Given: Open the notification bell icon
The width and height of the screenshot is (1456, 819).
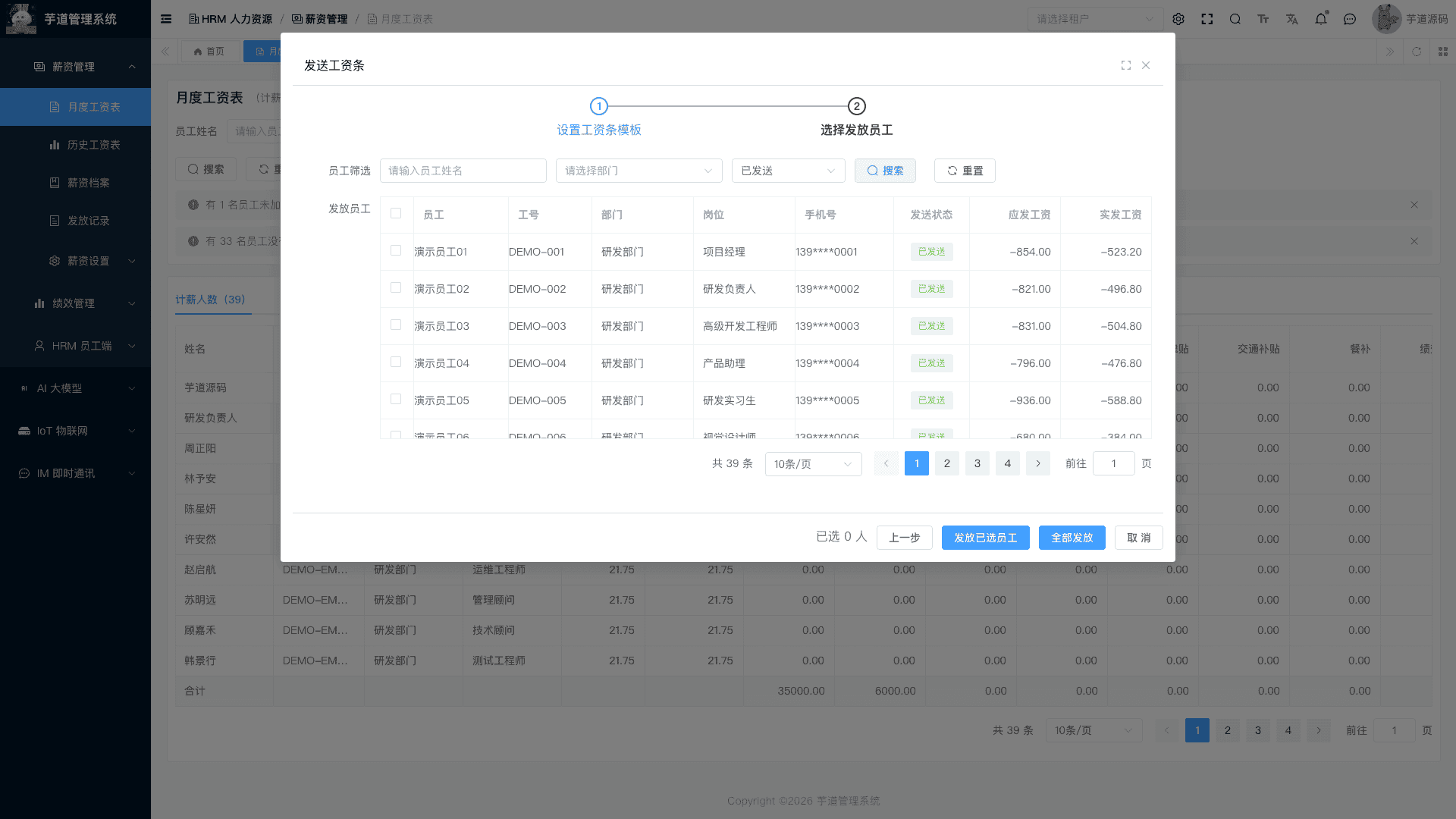Looking at the screenshot, I should pyautogui.click(x=1321, y=19).
